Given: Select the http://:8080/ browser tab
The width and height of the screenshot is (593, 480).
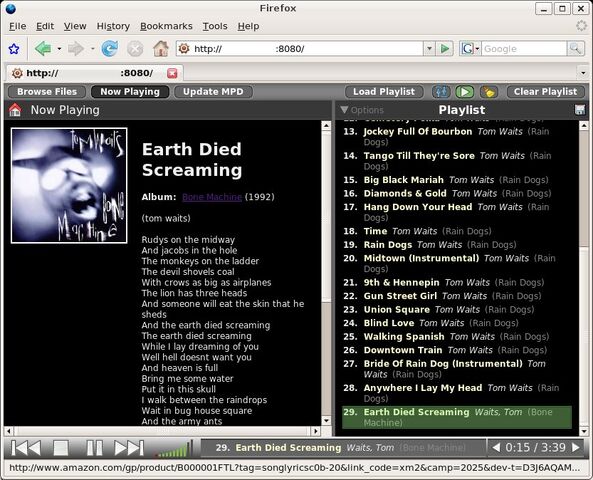Looking at the screenshot, I should pos(95,73).
